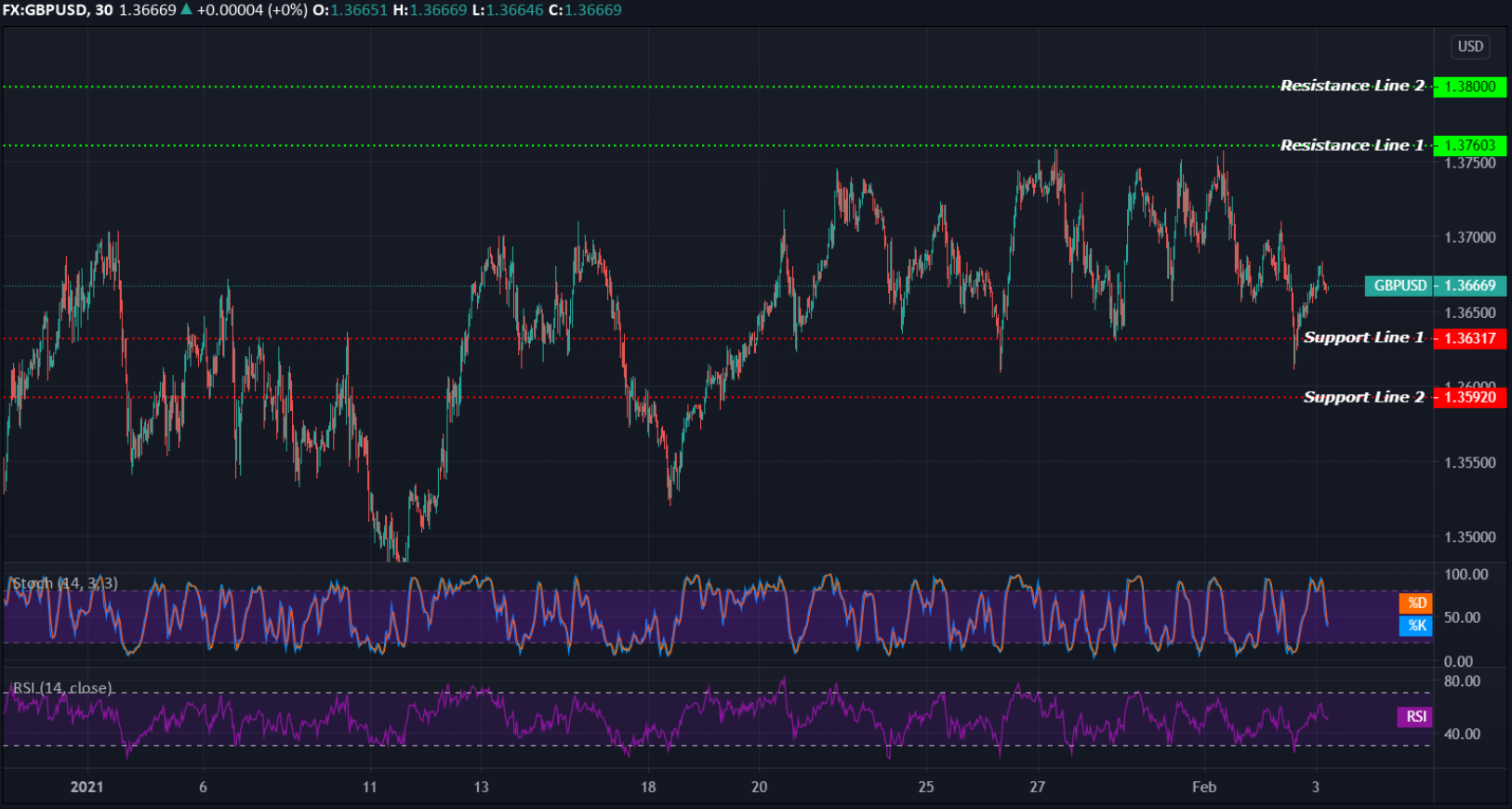The height and width of the screenshot is (809, 1512).
Task: Click the 18 date label on time axis
Action: coord(648,787)
